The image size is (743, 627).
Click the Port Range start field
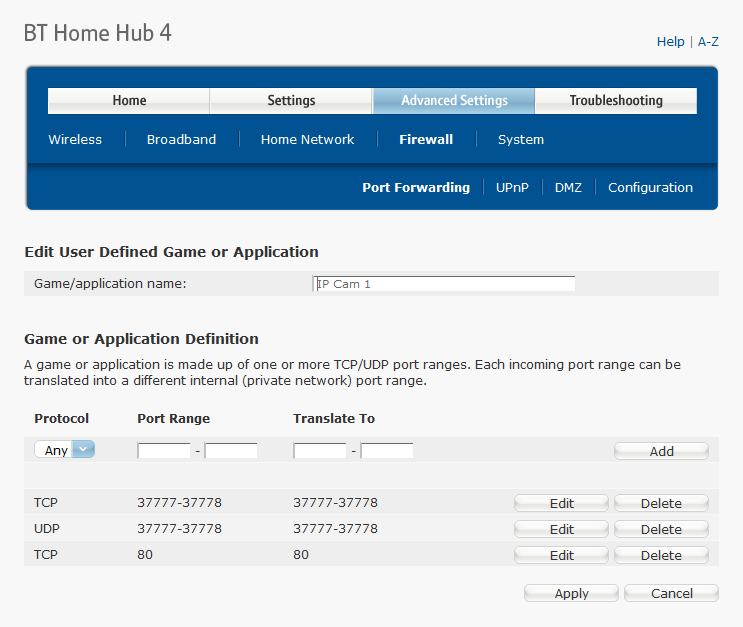tap(164, 450)
